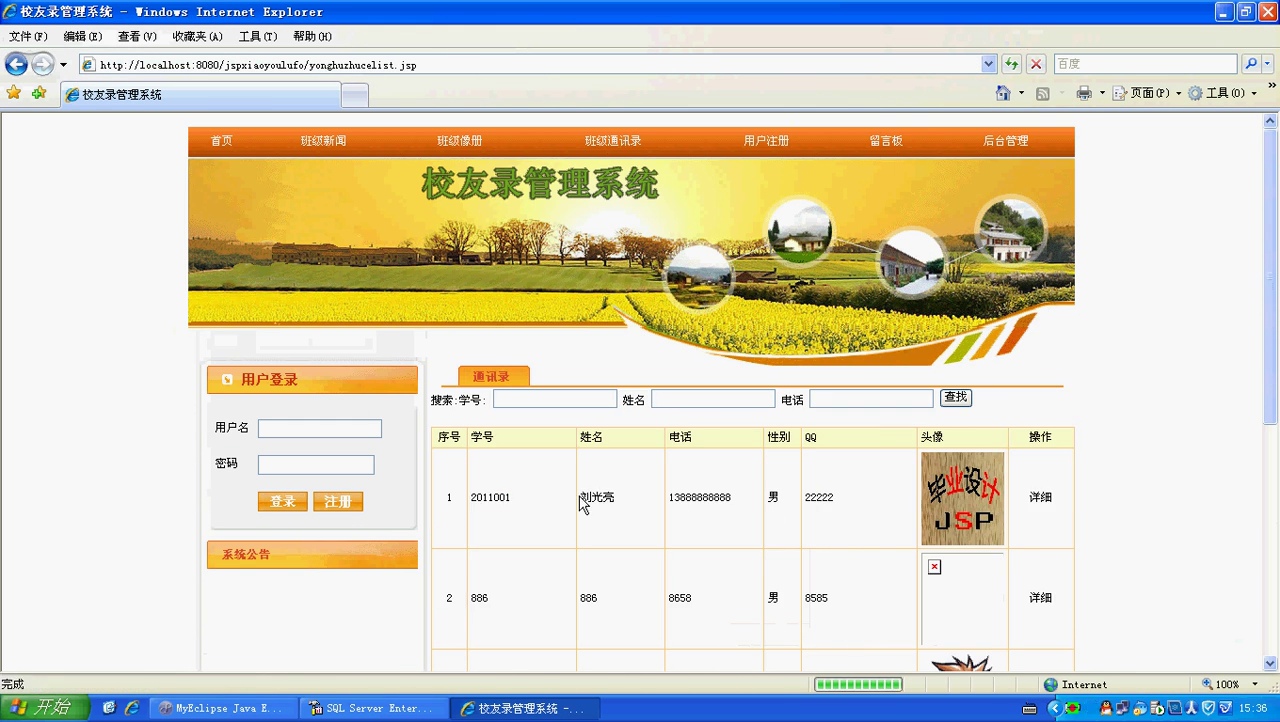Open a new blank tab
Viewport: 1280px width, 722px height.
coord(355,95)
